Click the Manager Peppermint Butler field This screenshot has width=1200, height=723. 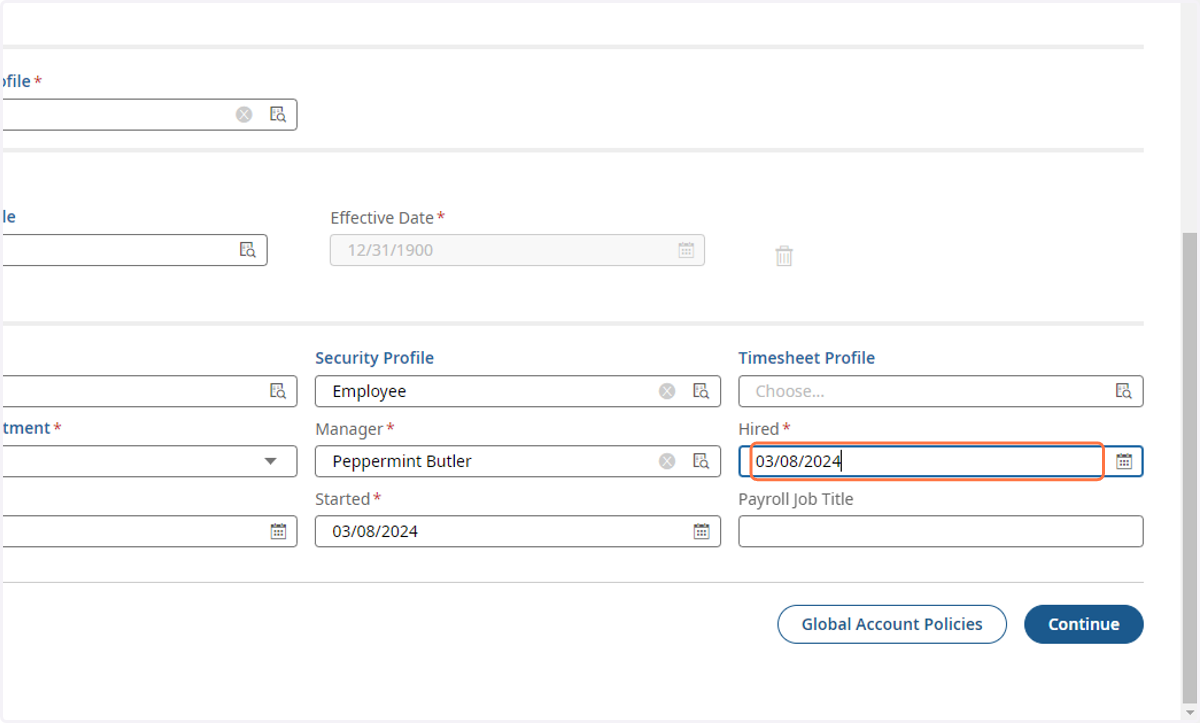(518, 461)
